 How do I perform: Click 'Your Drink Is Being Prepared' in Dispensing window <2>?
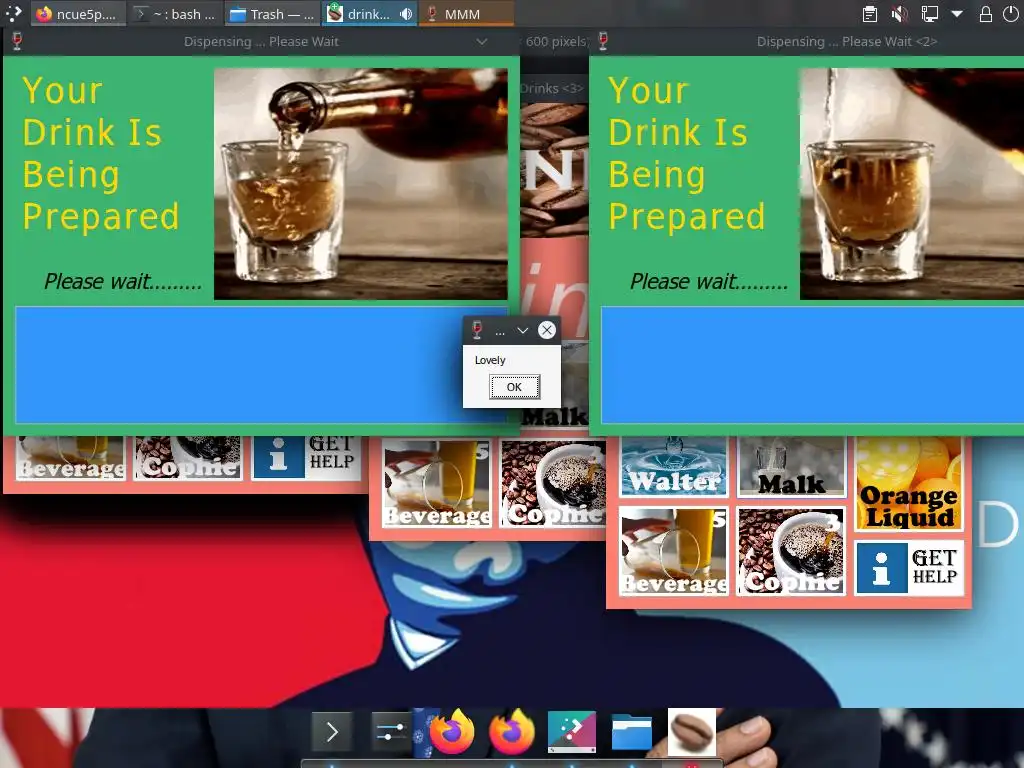pos(686,154)
